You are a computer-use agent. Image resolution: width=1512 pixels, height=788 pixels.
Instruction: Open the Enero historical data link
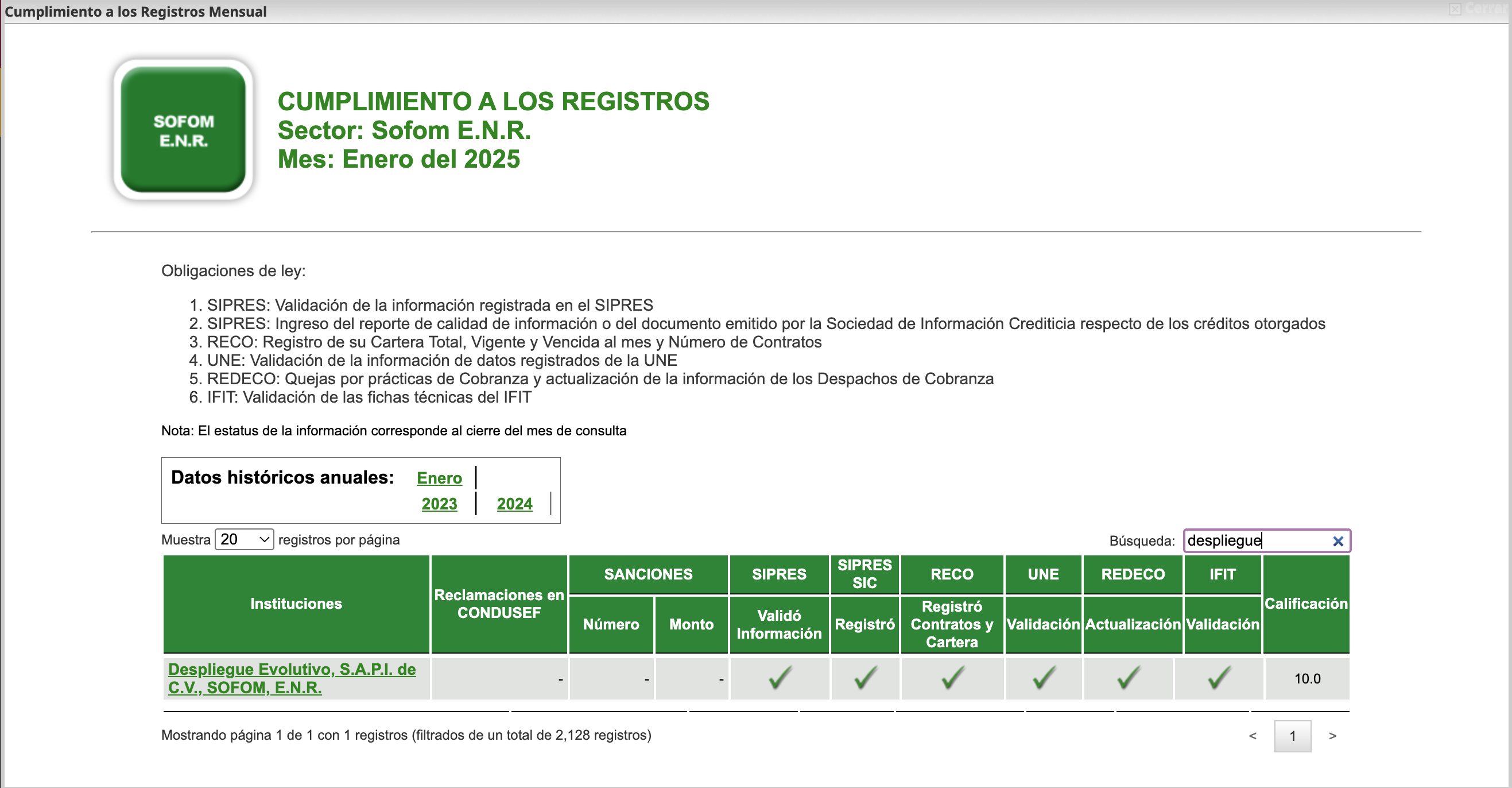pyautogui.click(x=439, y=478)
